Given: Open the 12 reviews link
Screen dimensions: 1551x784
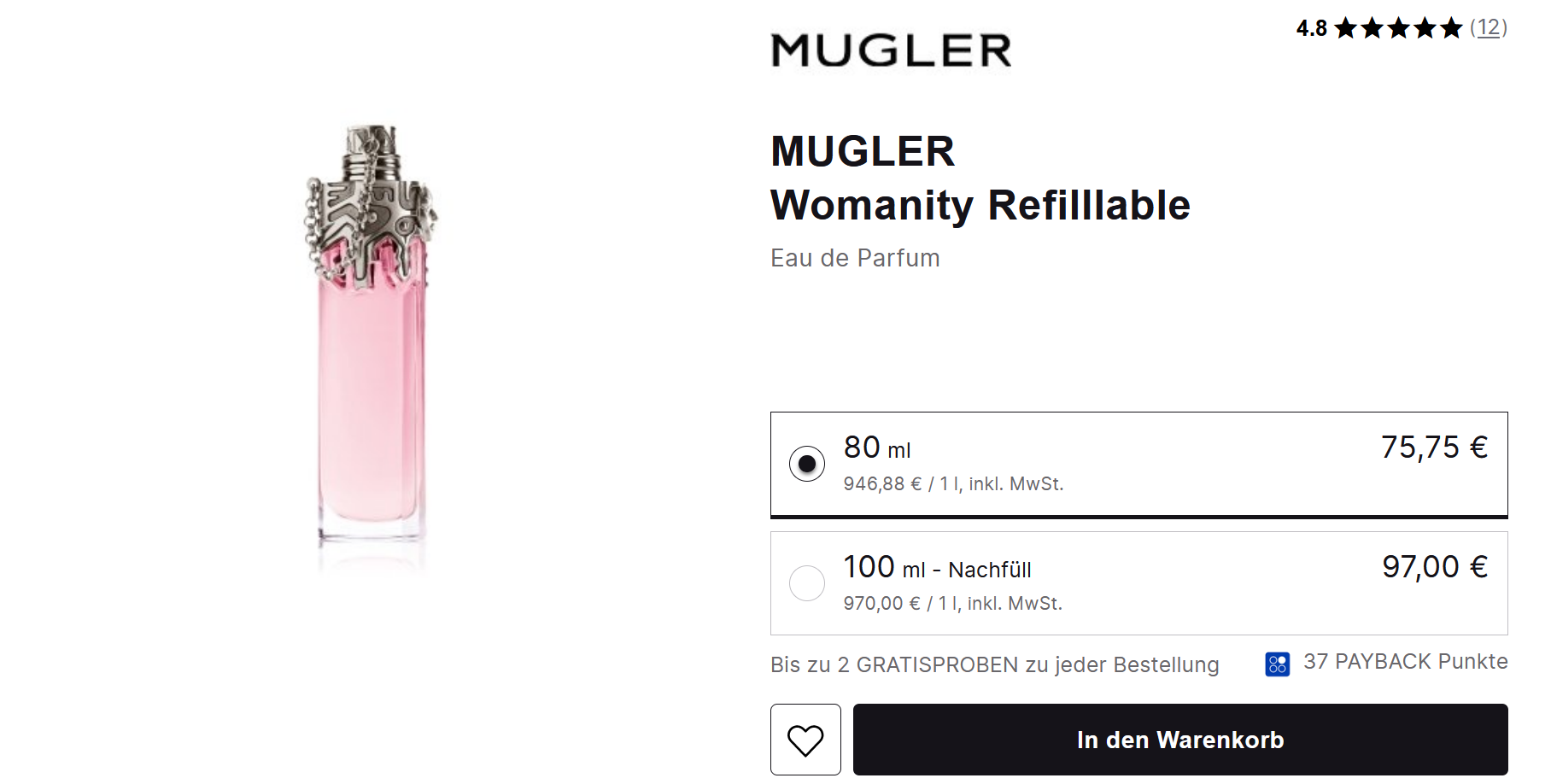Looking at the screenshot, I should pos(1489,28).
